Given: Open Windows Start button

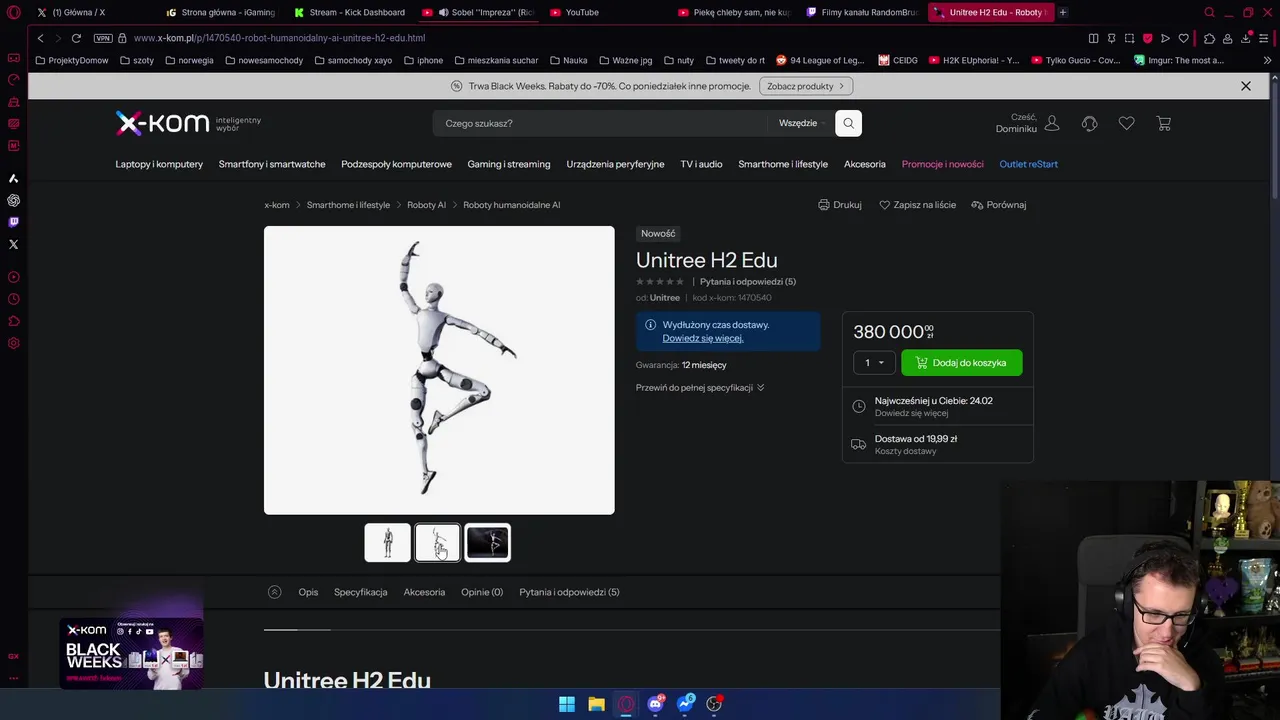Looking at the screenshot, I should [567, 704].
